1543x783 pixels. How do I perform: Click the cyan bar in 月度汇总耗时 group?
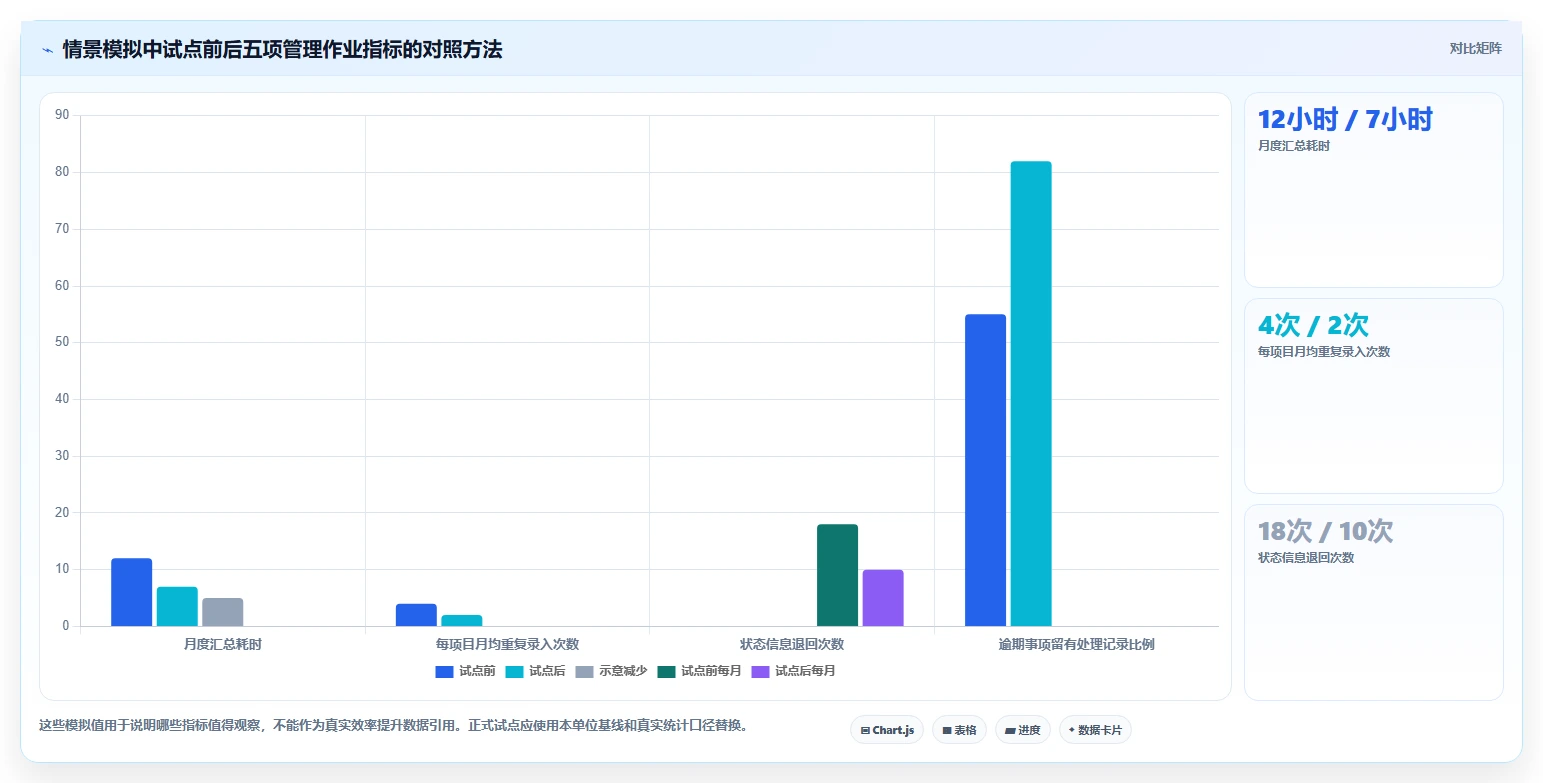click(177, 607)
